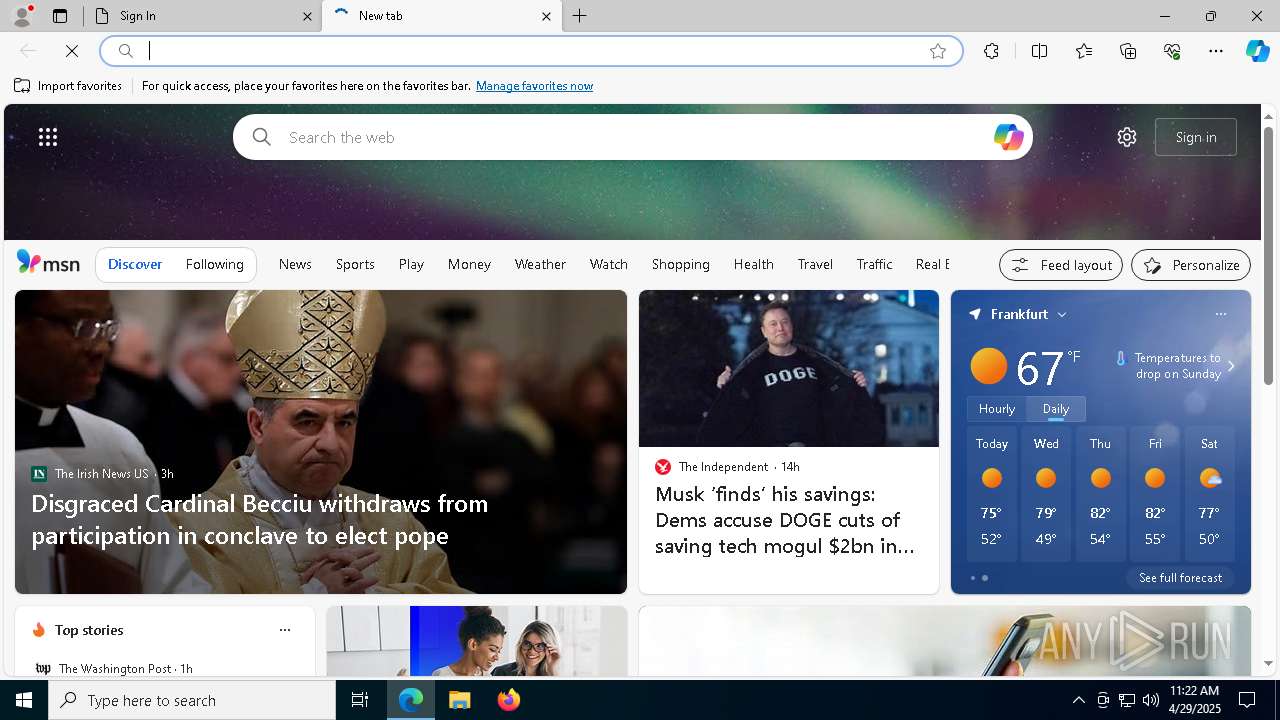Viewport: 1280px width, 720px height.
Task: Open Musk DOGE savings article
Action: click(785, 520)
